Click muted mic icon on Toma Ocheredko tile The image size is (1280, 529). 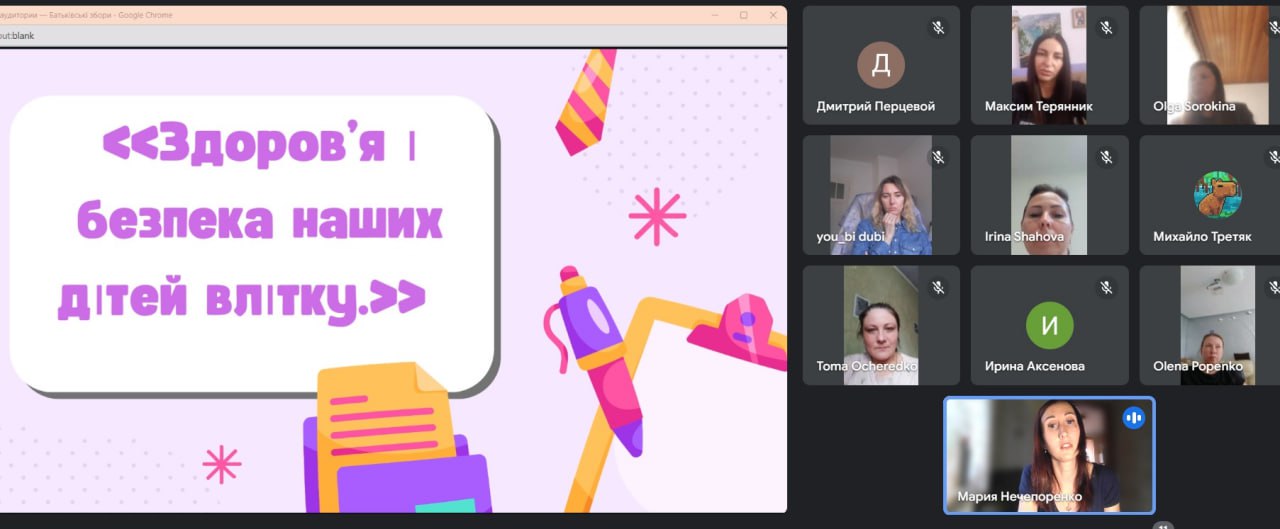(x=938, y=288)
